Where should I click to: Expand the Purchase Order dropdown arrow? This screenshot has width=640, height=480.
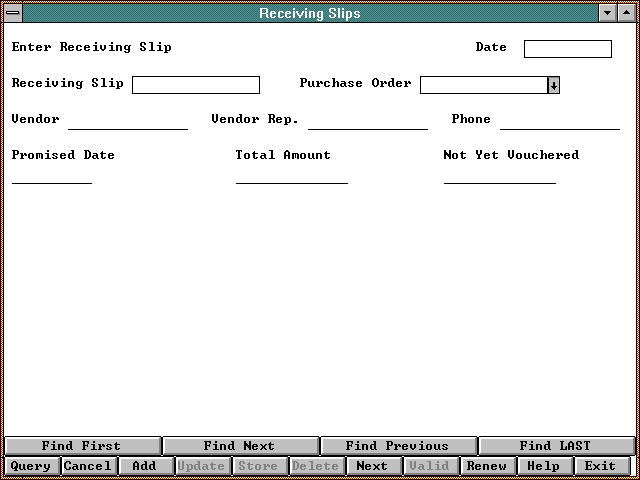click(x=553, y=85)
